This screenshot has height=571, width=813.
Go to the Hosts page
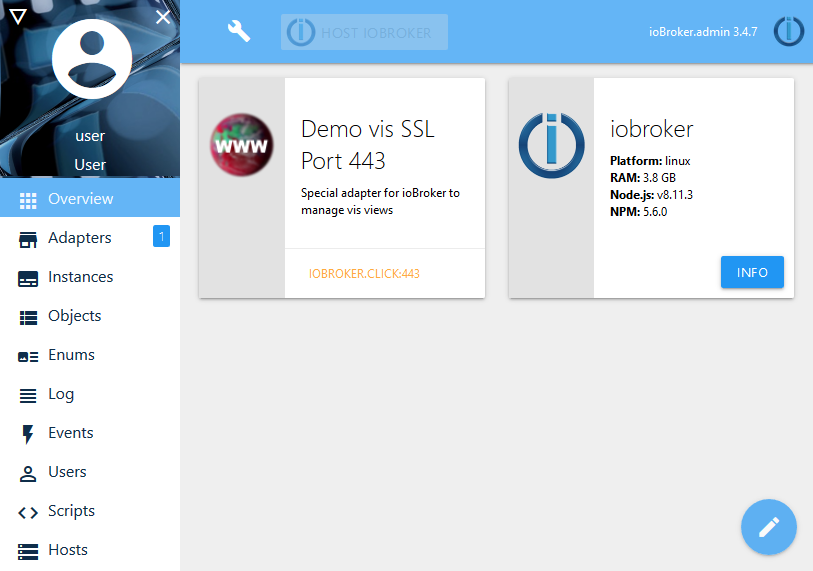pos(90,550)
